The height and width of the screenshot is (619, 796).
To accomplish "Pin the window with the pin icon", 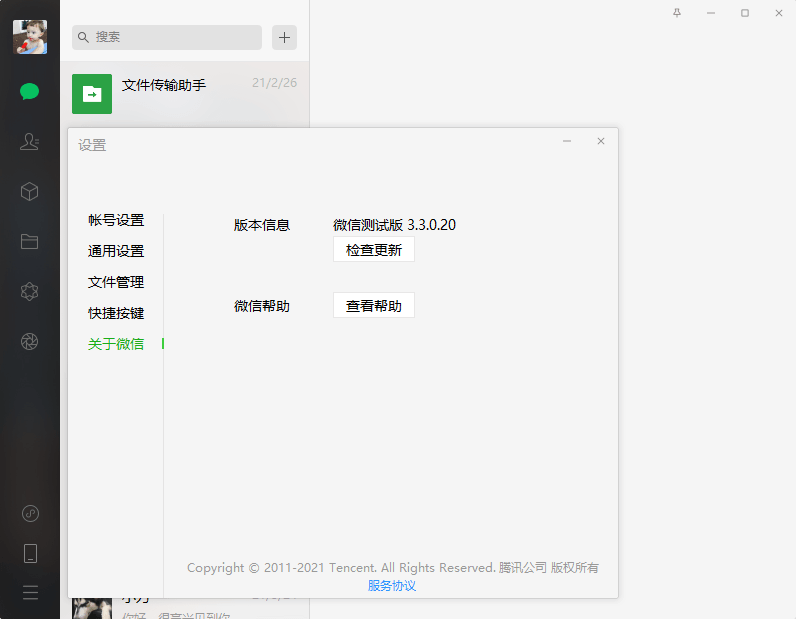I will [x=677, y=13].
